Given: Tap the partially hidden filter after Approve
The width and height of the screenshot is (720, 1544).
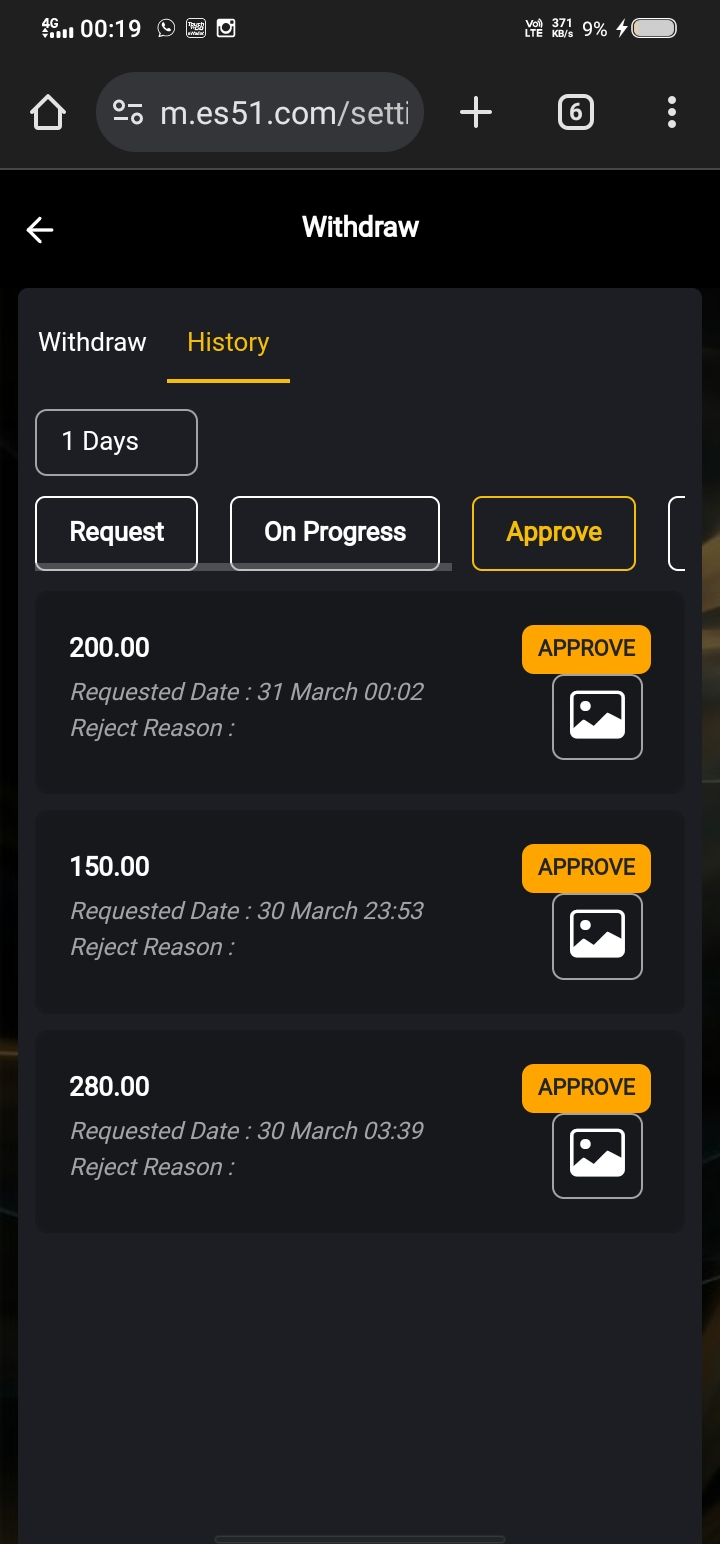Looking at the screenshot, I should [x=677, y=532].
